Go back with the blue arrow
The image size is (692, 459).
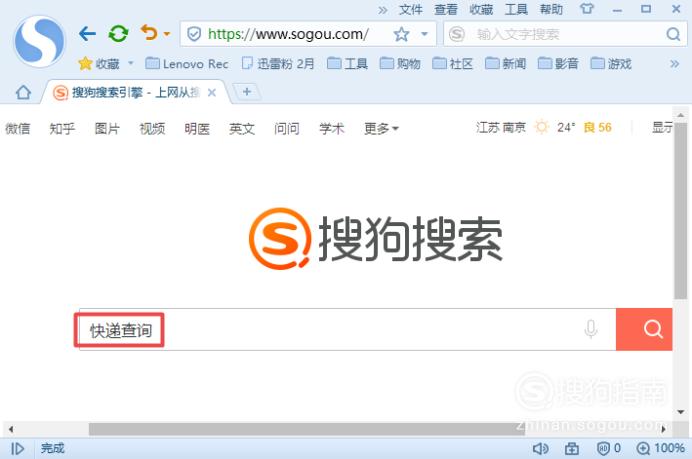click(87, 34)
